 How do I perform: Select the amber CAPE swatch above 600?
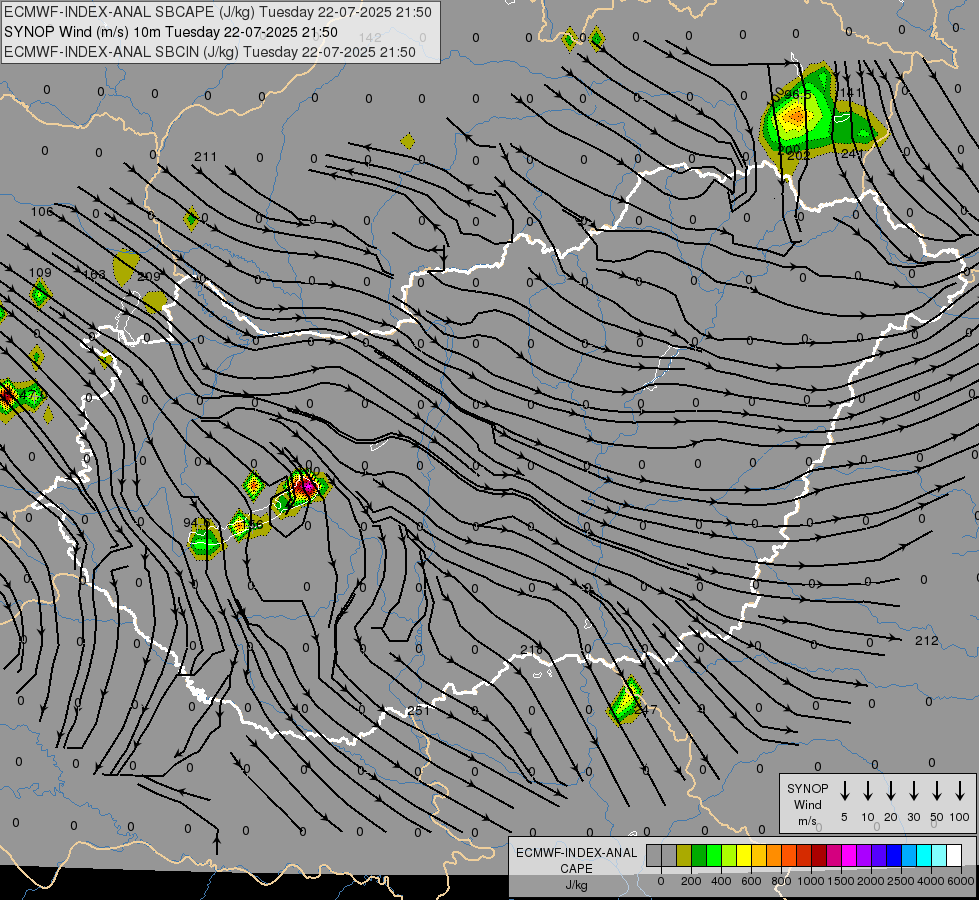coord(759,856)
